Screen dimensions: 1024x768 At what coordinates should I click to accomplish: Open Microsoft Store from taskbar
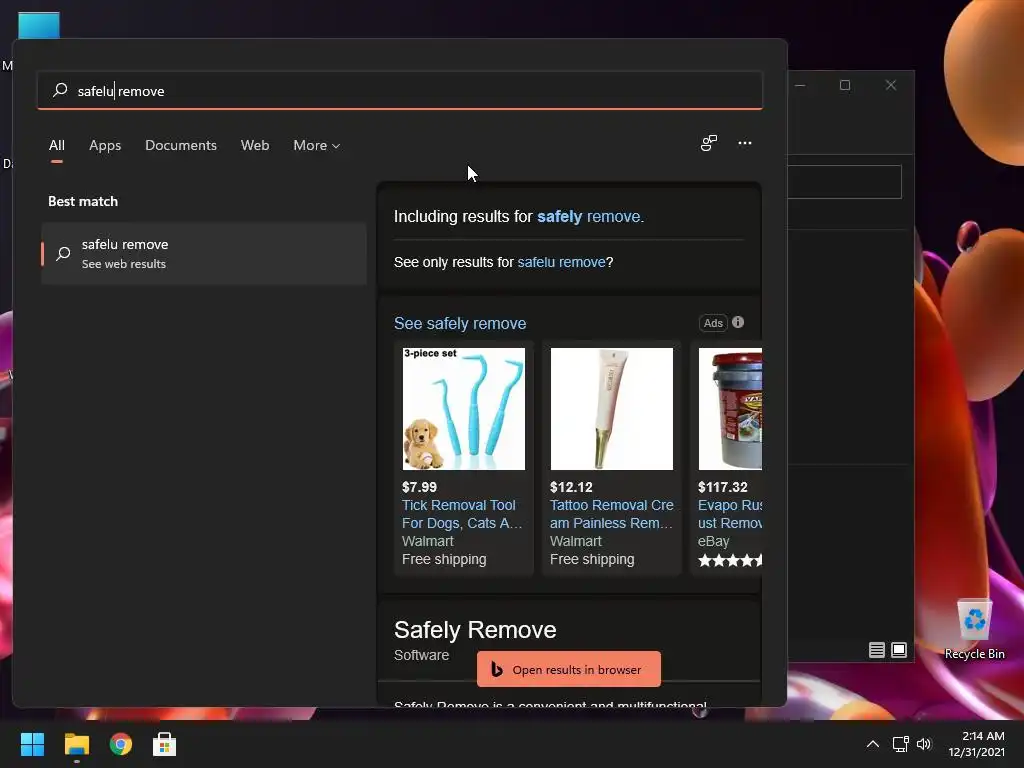[165, 744]
